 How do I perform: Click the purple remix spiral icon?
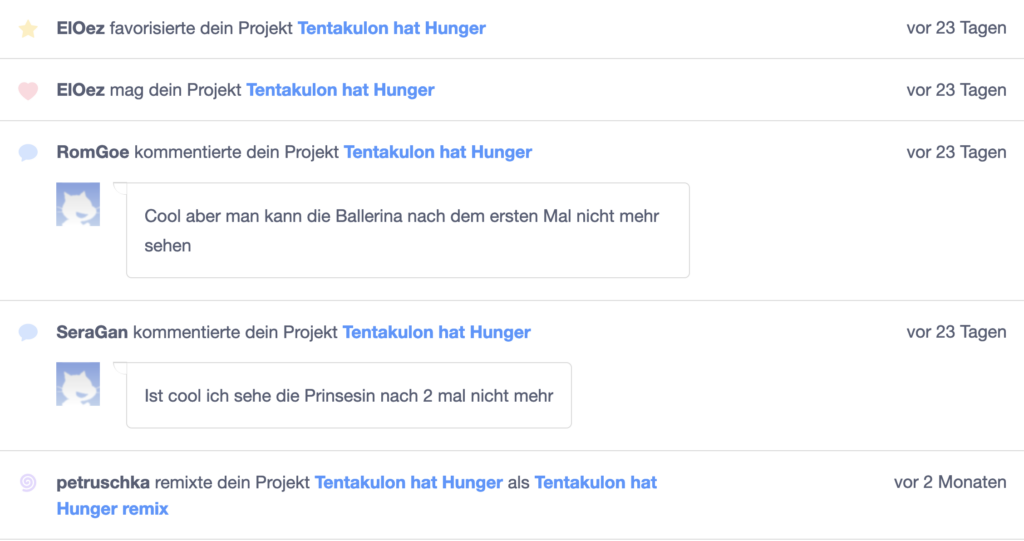click(x=28, y=482)
